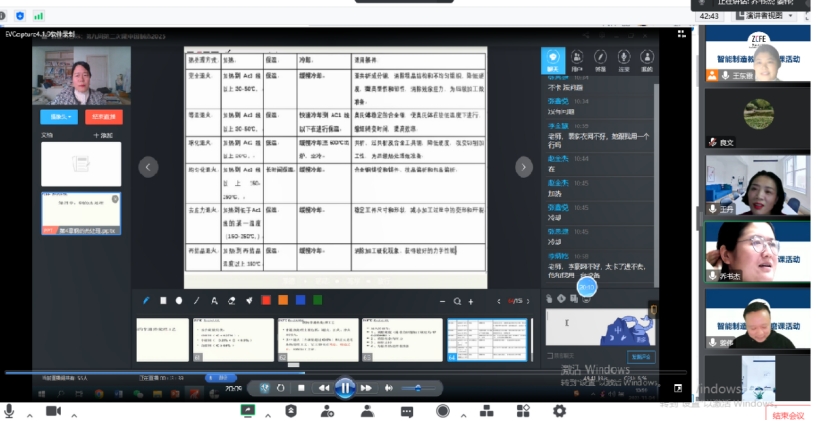Viewport: 830px width, 421px height.
Task: Pick the blue annotation color
Action: (301, 301)
